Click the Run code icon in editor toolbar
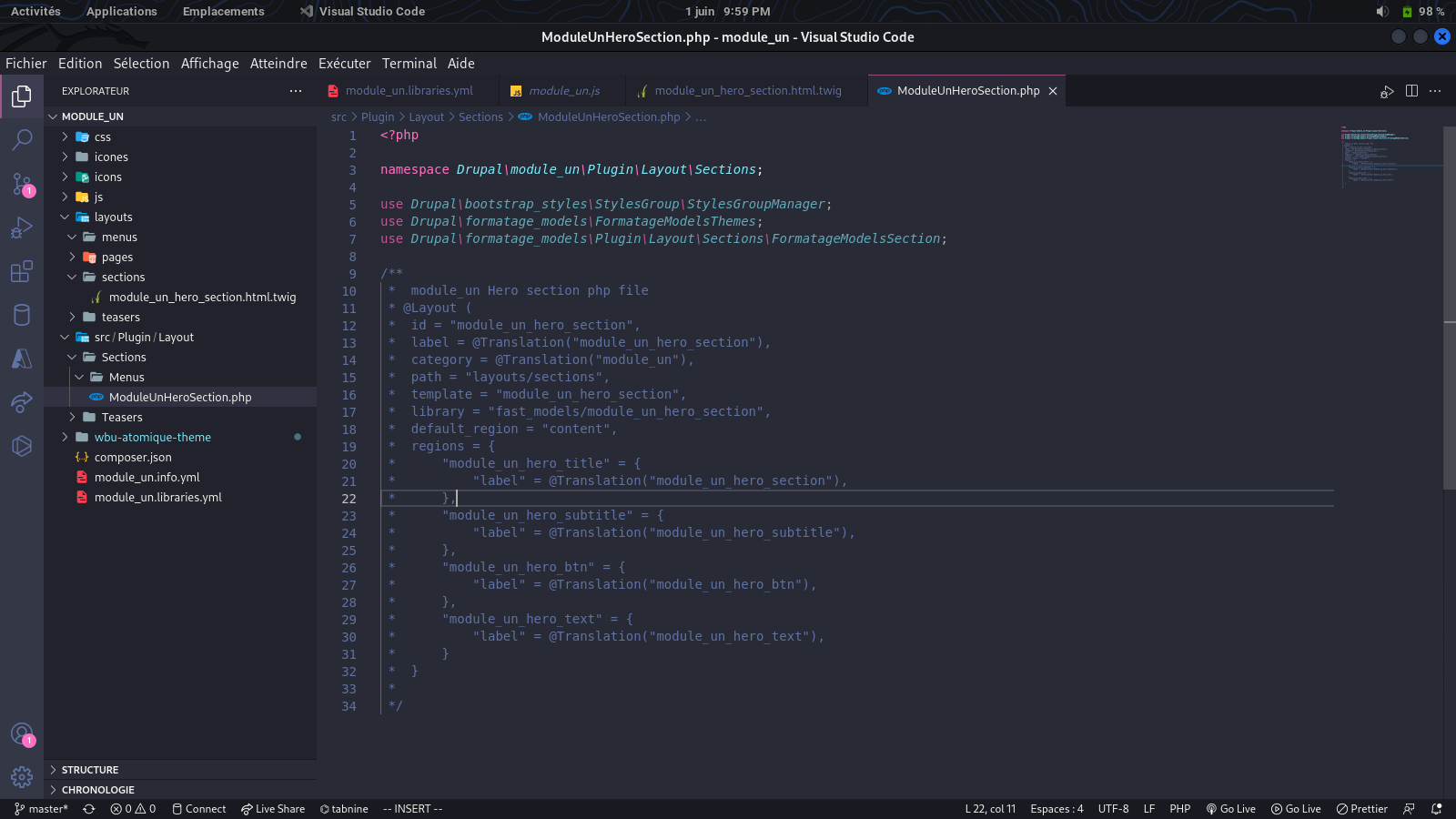The image size is (1456, 819). pyautogui.click(x=1387, y=91)
